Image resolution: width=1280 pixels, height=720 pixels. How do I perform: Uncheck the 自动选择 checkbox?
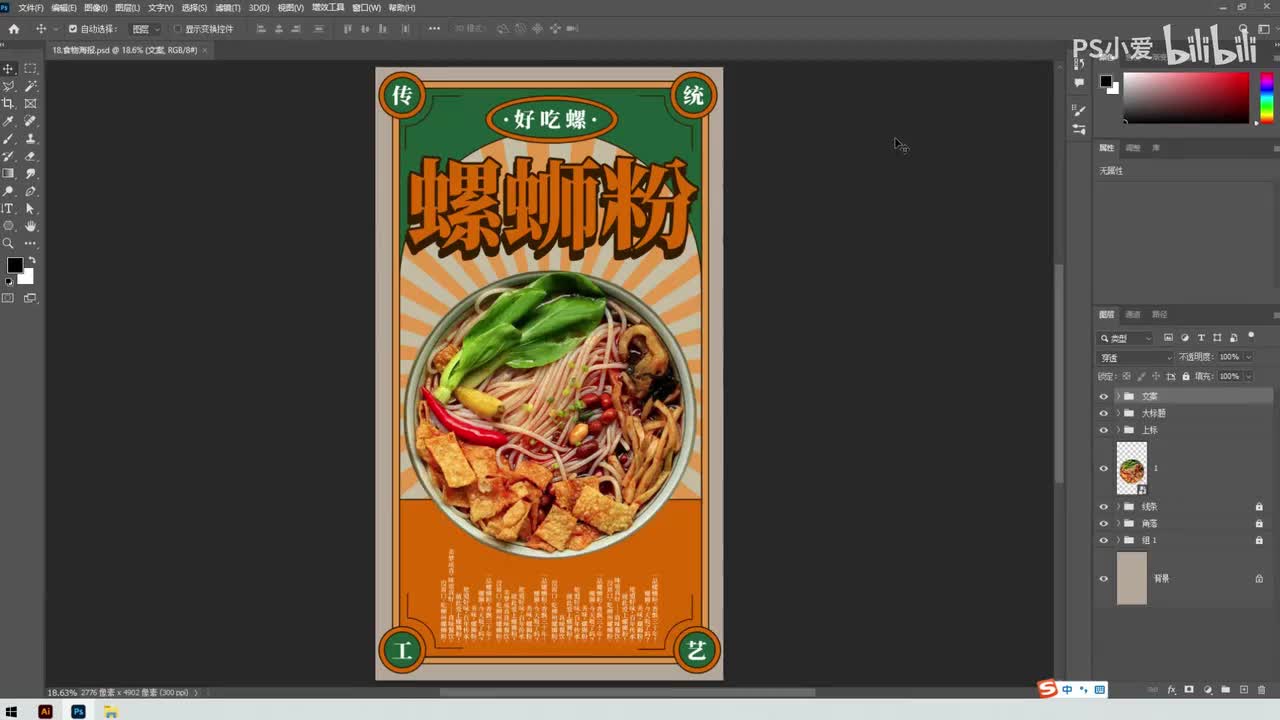coord(72,29)
